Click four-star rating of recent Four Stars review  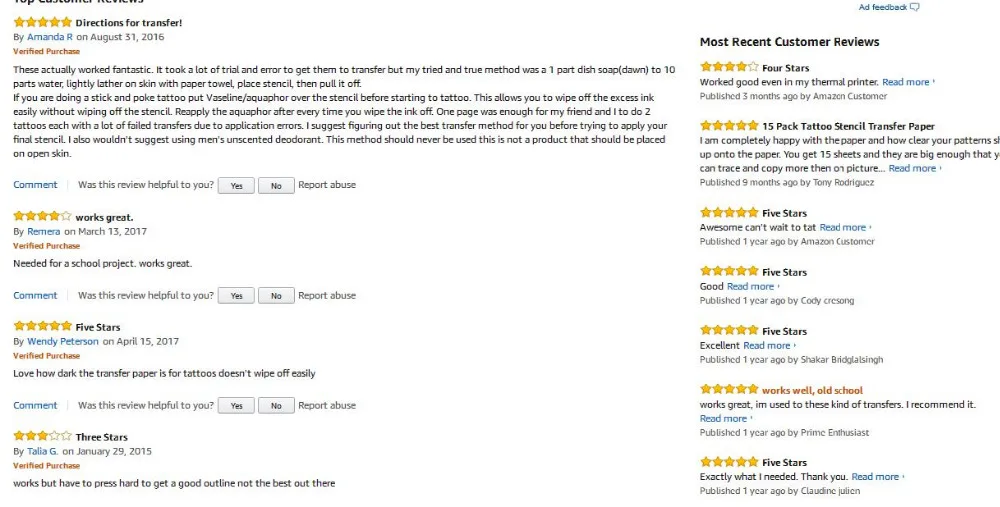729,67
